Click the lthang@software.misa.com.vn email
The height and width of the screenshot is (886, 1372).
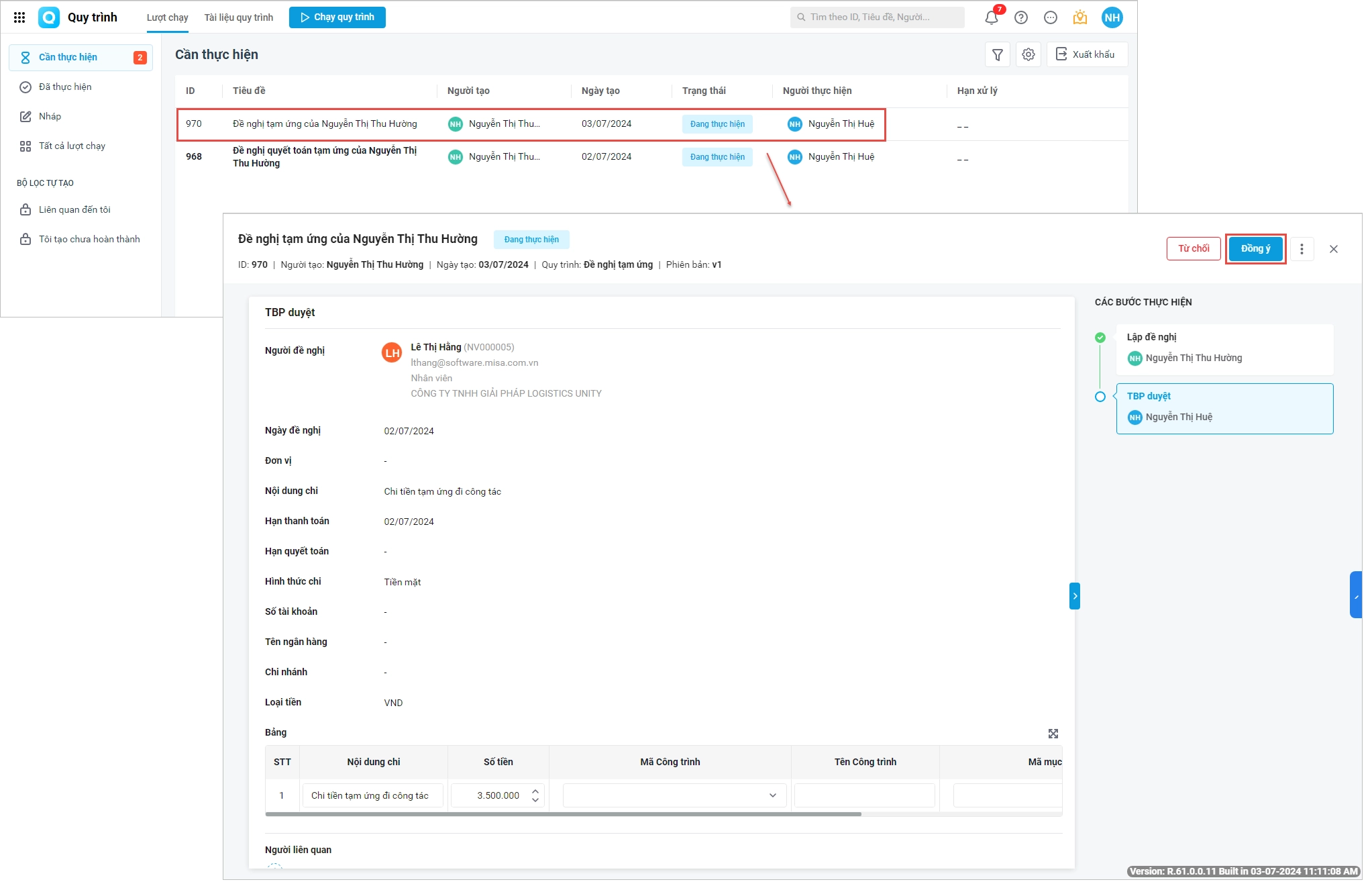pyautogui.click(x=474, y=363)
